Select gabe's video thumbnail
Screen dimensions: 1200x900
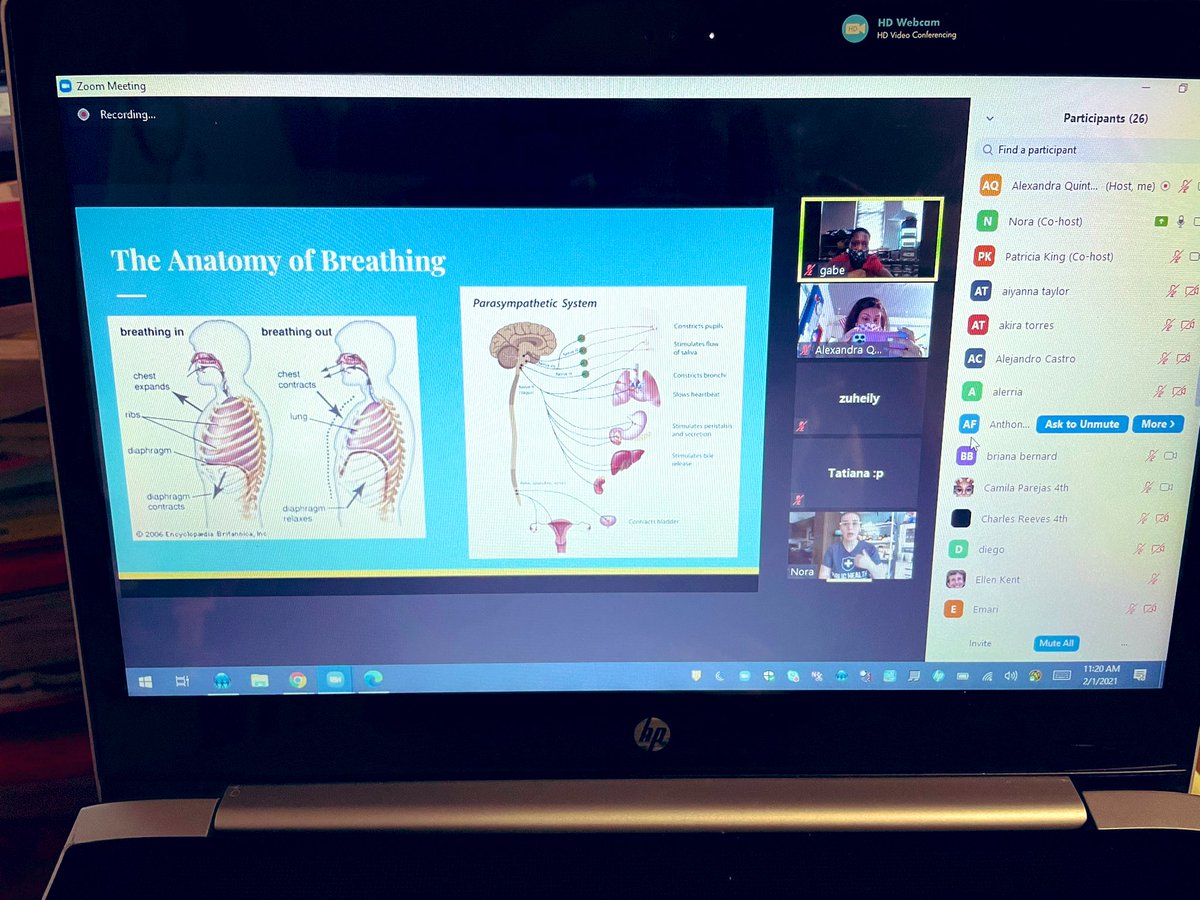pos(869,239)
